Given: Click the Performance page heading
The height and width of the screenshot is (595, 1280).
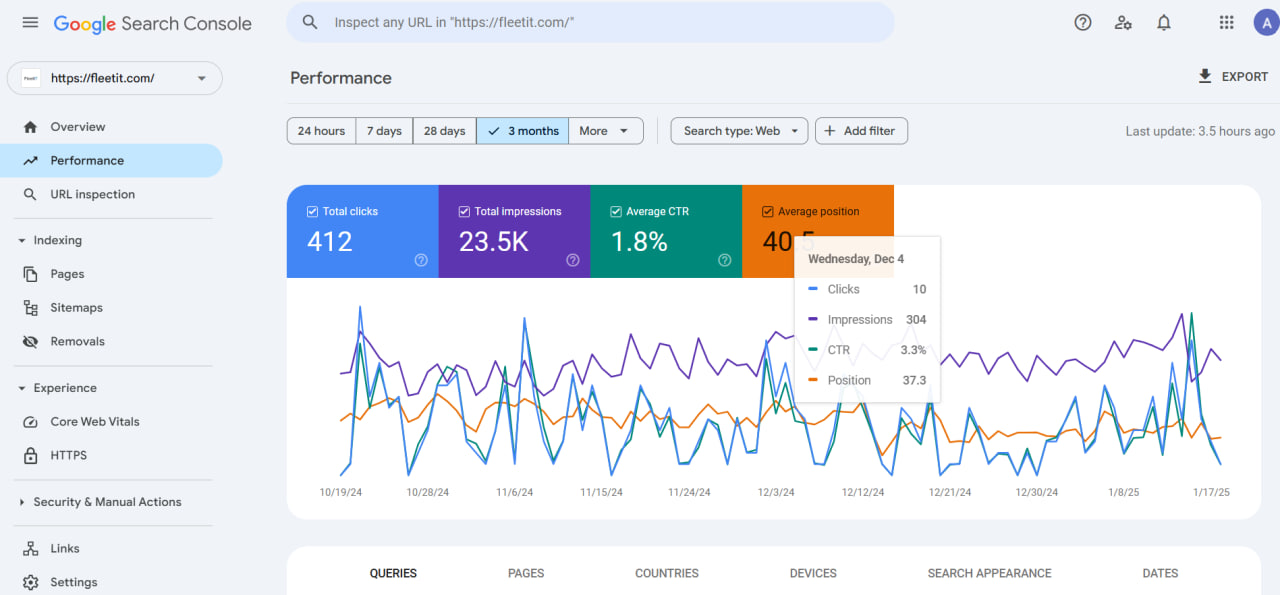Looking at the screenshot, I should click(341, 78).
